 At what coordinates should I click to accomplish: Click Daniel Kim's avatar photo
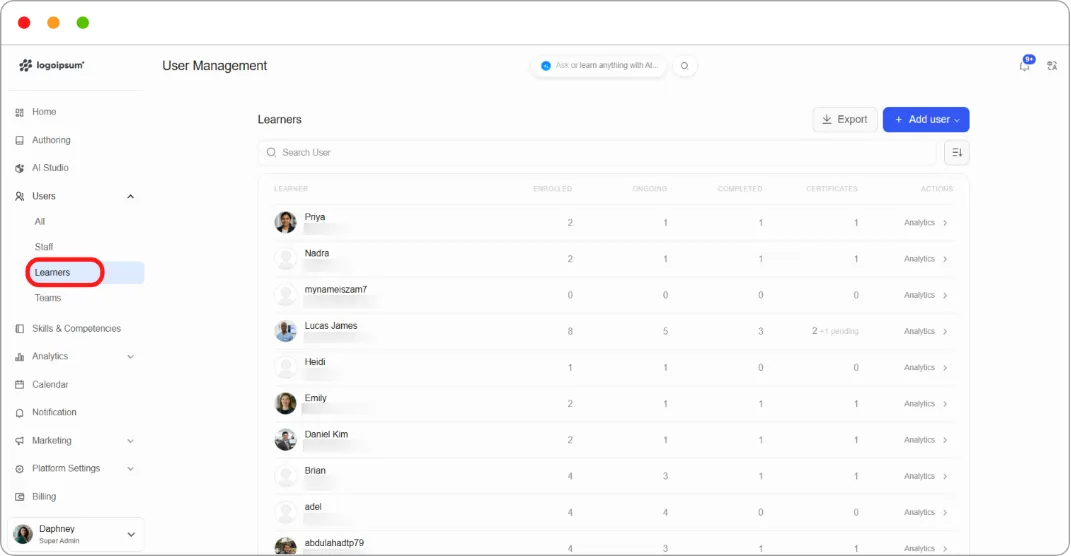[x=286, y=439]
